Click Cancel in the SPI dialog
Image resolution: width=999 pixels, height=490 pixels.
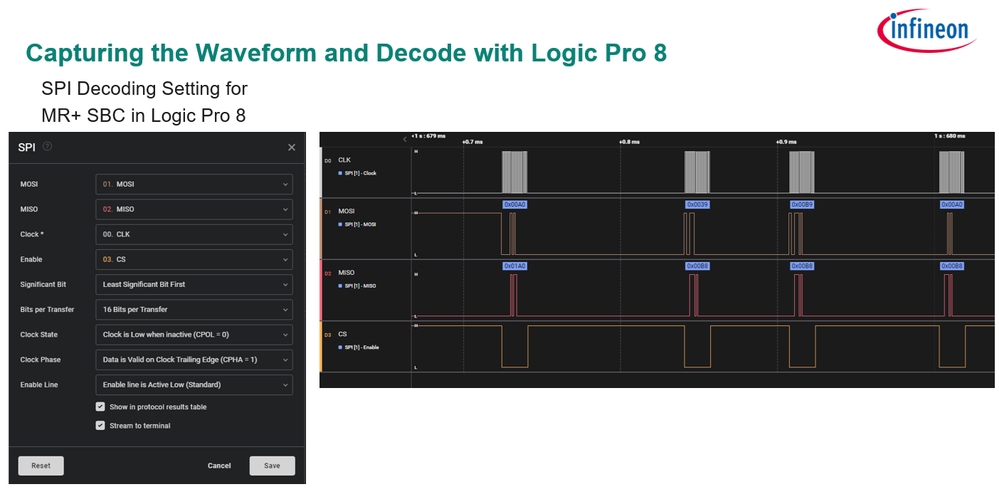219,465
